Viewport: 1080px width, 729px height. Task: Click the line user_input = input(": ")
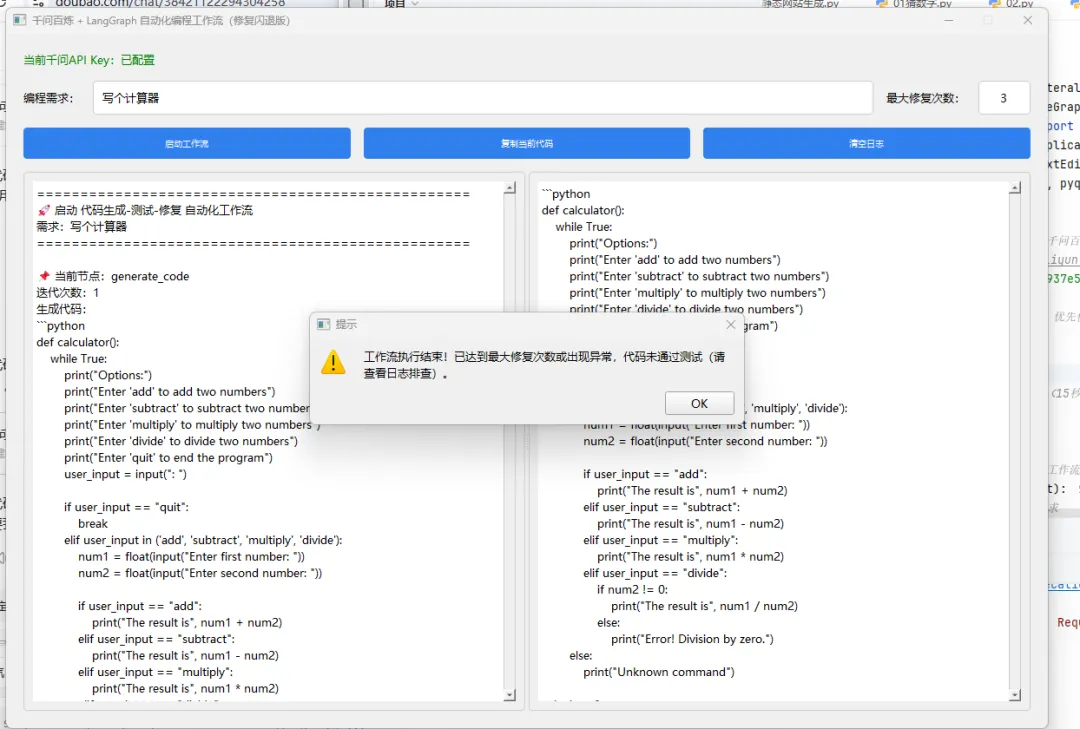tap(125, 474)
